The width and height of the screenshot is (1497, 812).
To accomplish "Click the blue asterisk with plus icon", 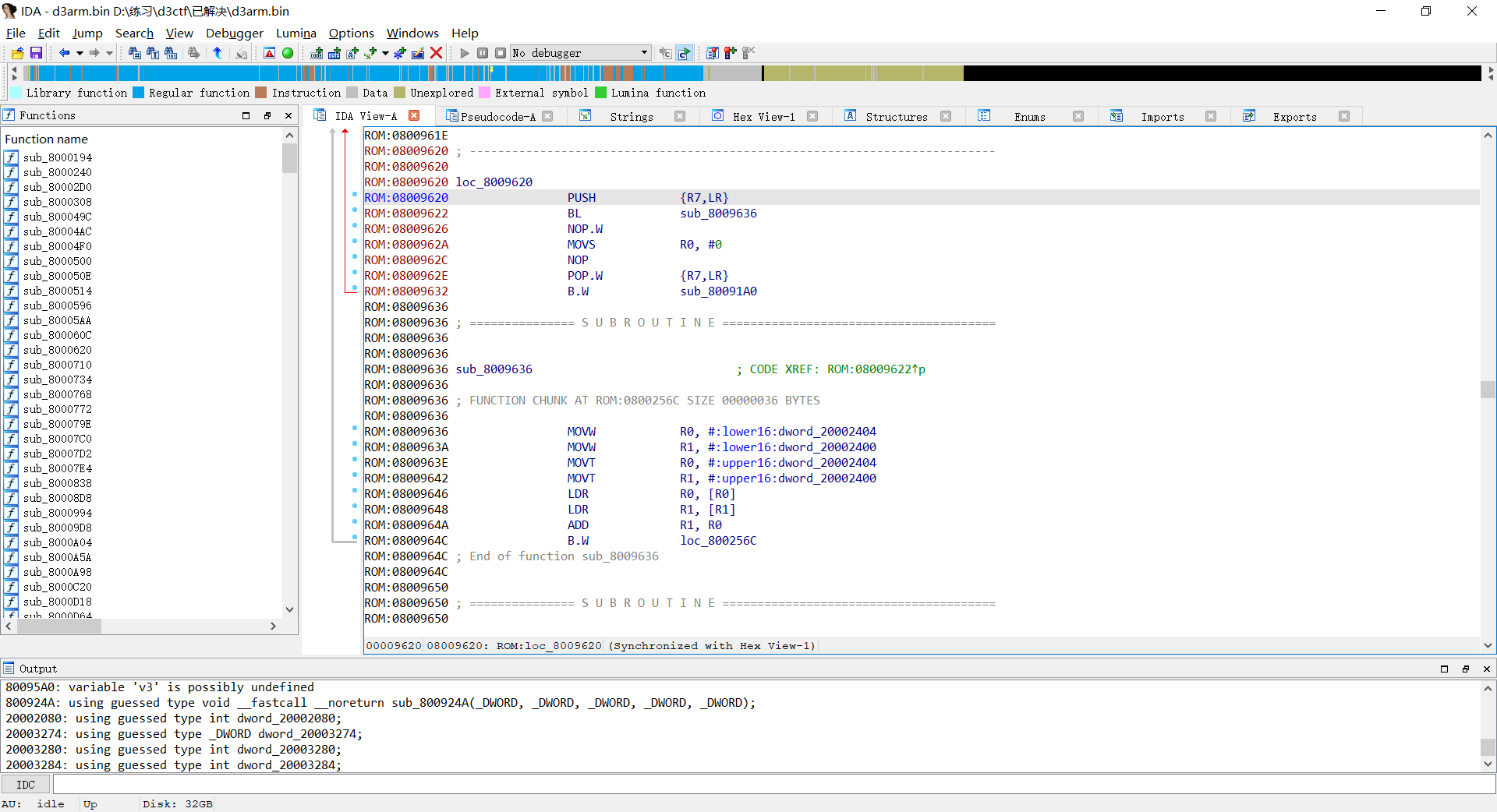I will [400, 53].
